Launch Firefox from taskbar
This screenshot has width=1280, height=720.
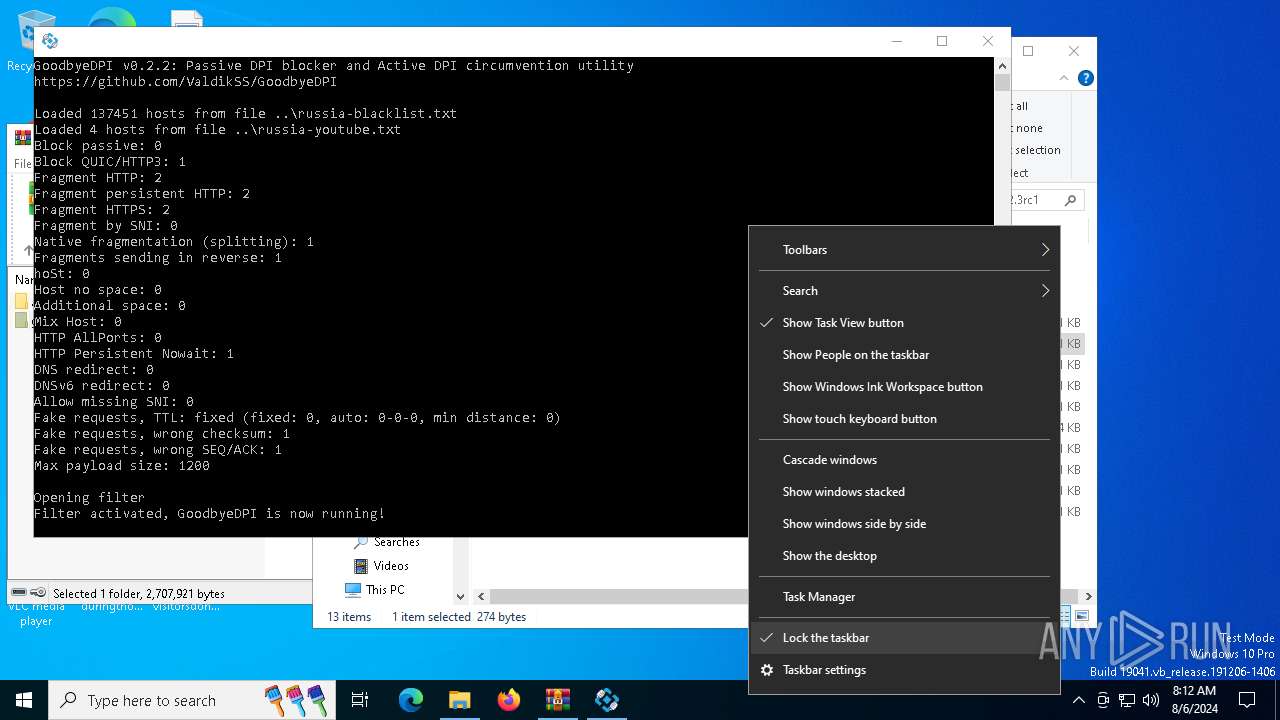tap(509, 700)
